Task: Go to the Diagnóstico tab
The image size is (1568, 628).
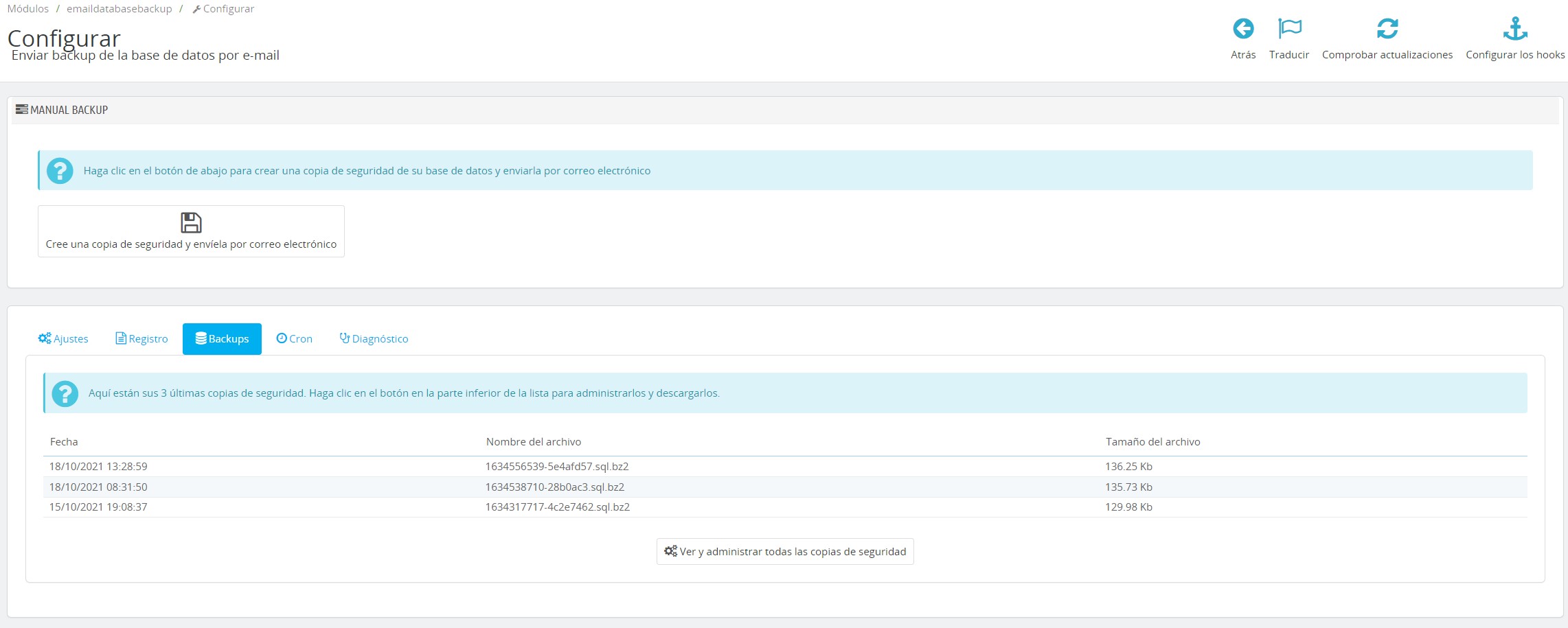Action: tap(374, 339)
